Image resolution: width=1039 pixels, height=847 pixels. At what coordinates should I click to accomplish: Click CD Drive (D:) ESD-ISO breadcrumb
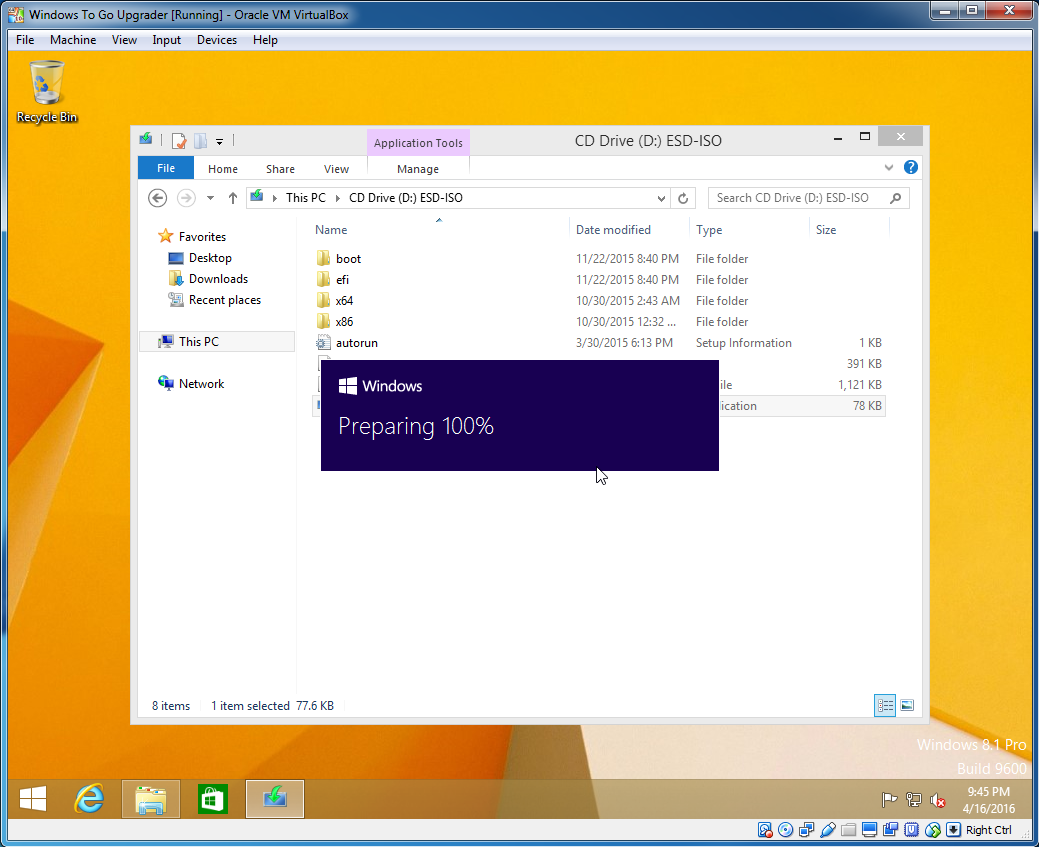coord(406,198)
